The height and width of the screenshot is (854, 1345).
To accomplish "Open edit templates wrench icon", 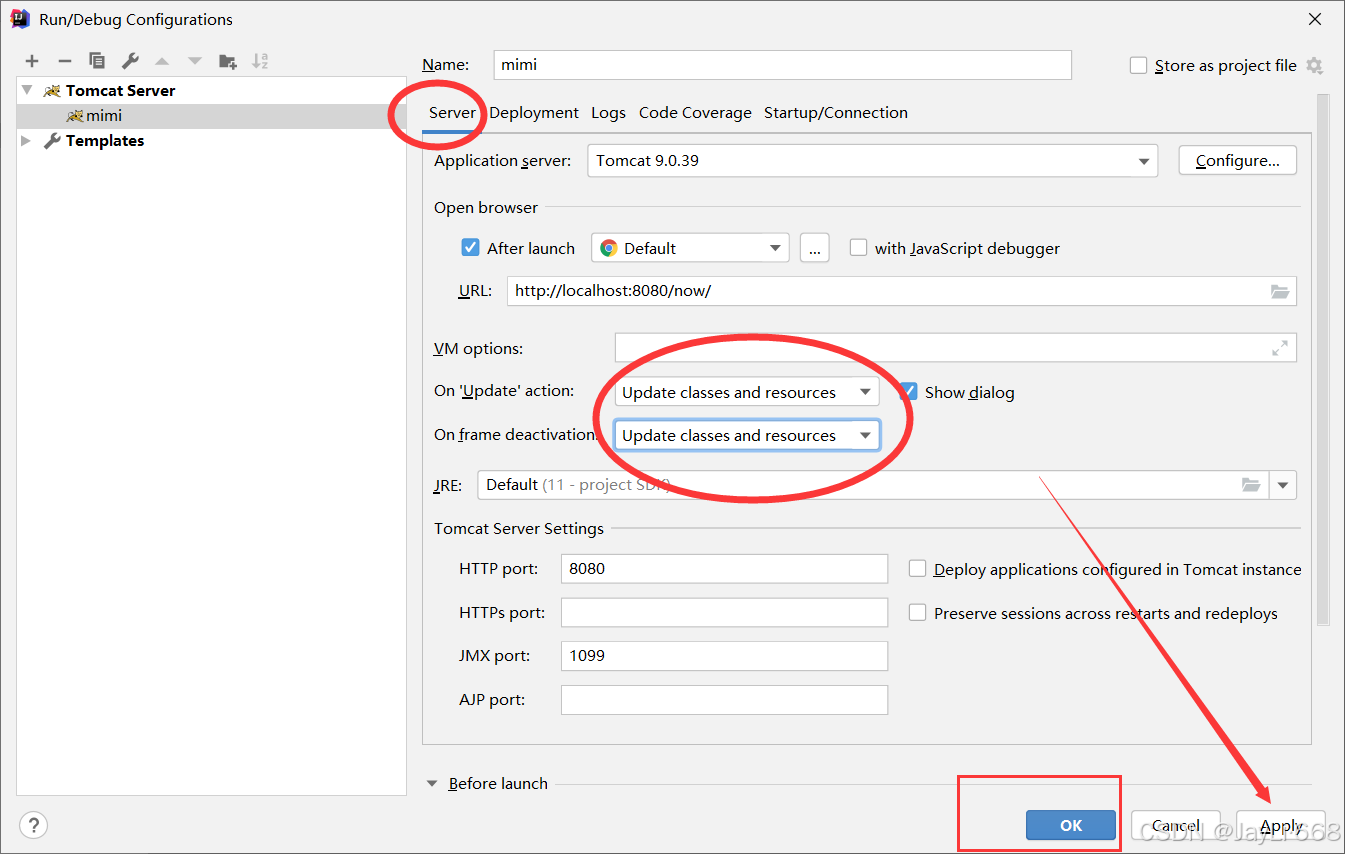I will [130, 61].
